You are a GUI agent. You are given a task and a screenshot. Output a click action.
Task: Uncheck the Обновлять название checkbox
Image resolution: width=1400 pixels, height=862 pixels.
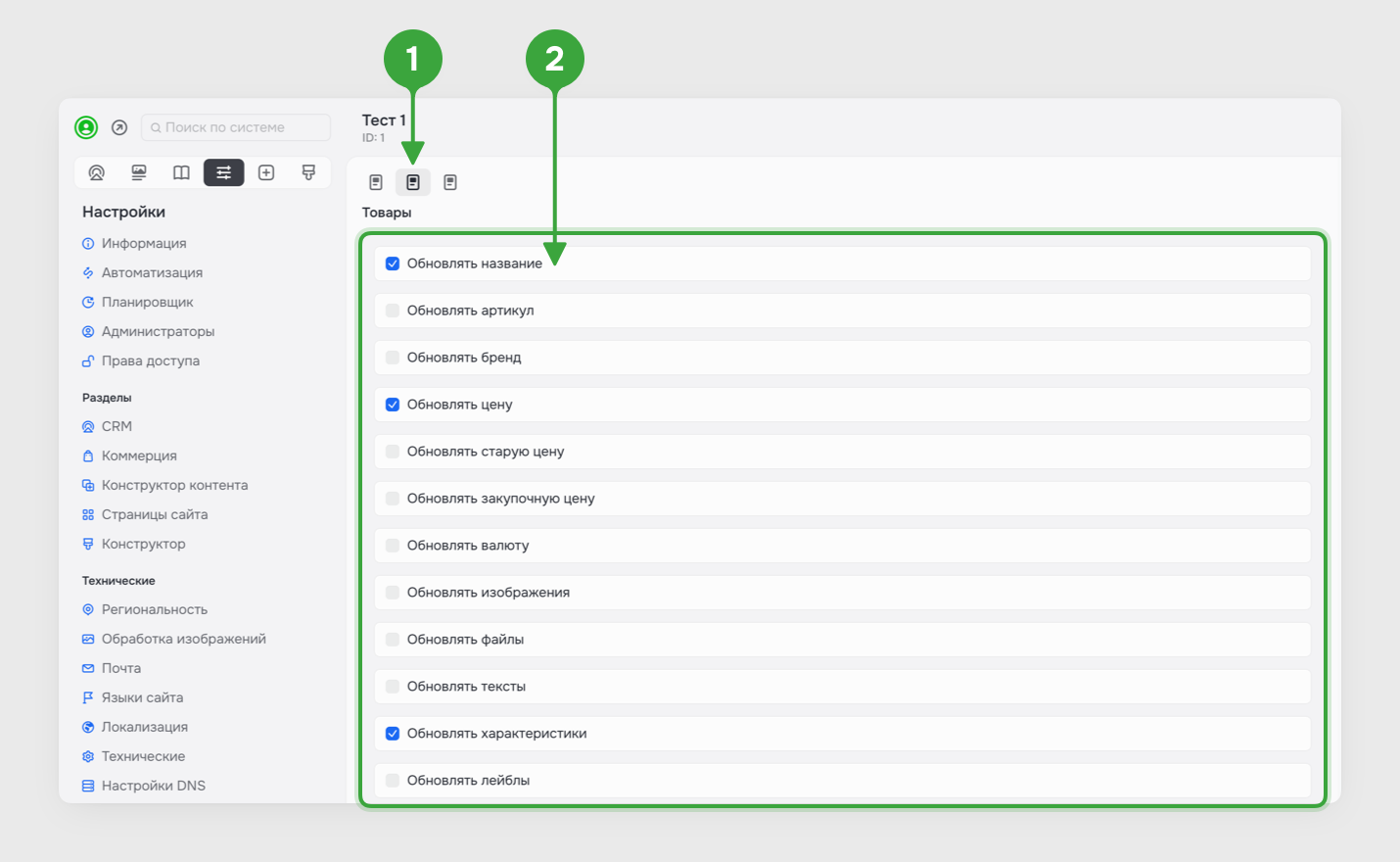tap(393, 263)
